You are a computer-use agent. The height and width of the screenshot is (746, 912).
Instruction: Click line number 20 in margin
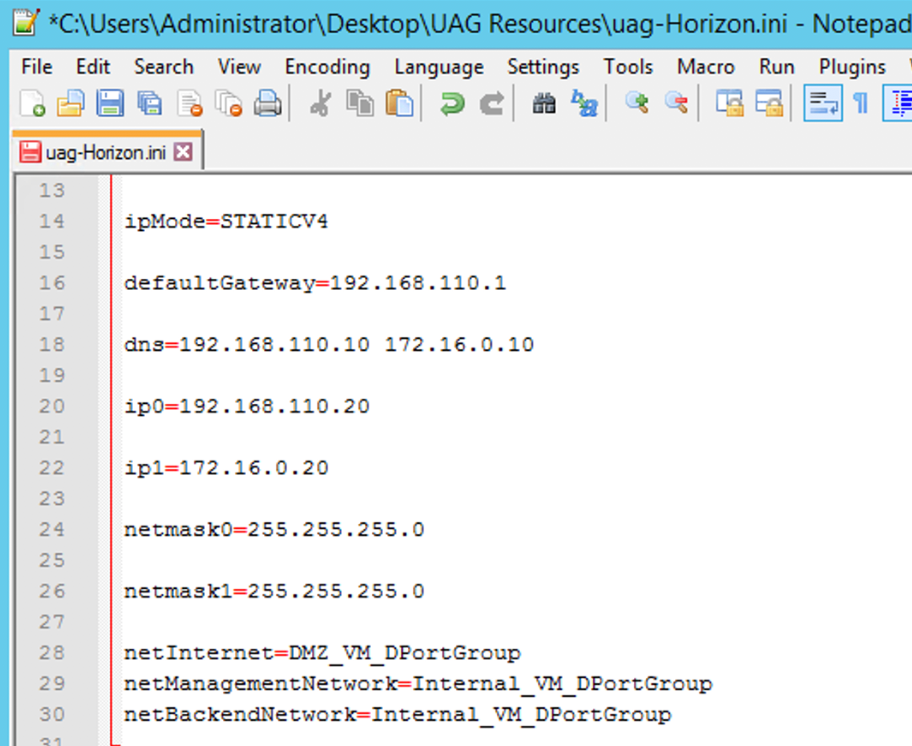click(x=52, y=406)
